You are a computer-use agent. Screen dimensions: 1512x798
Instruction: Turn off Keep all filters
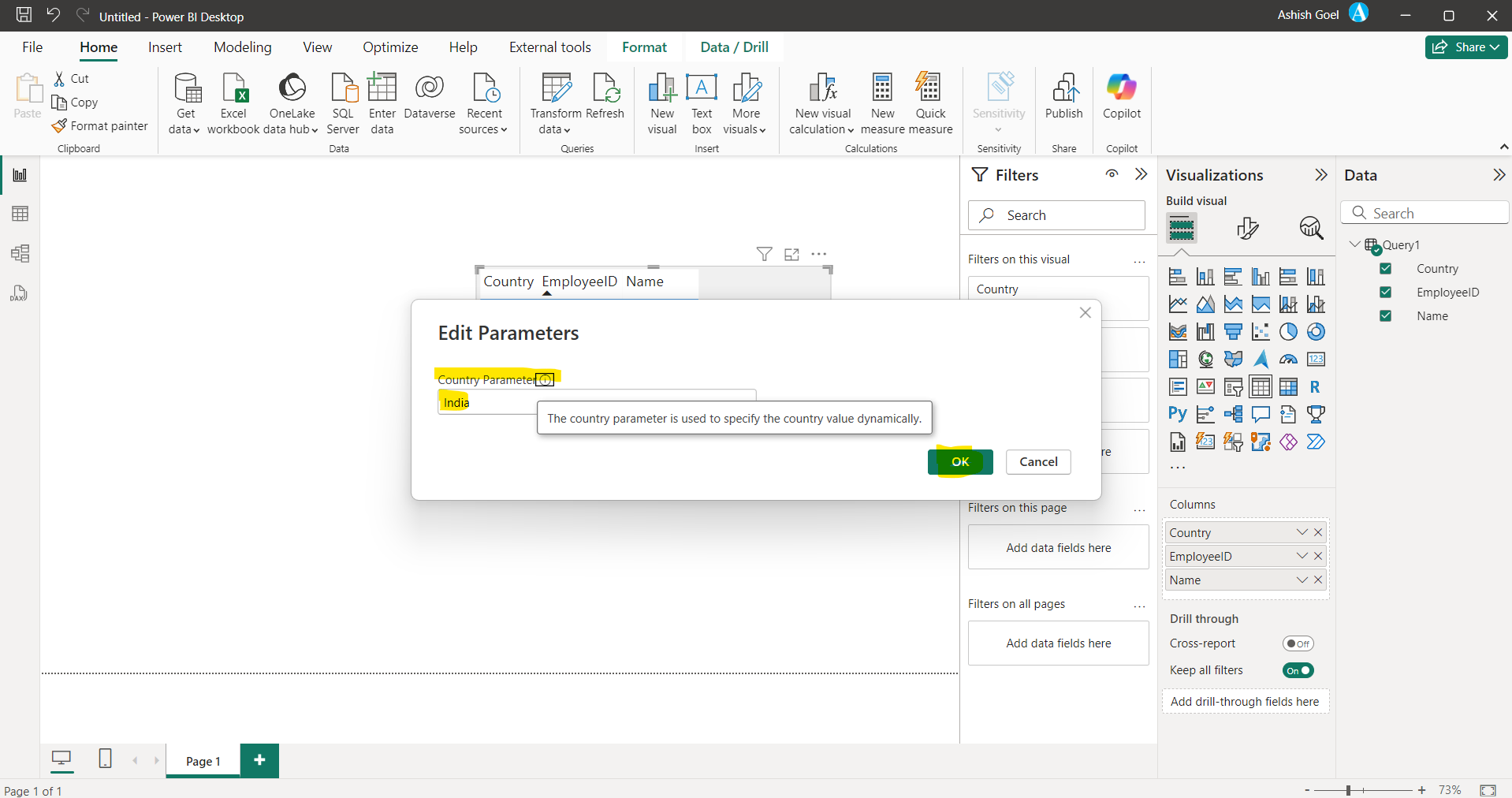(1298, 670)
